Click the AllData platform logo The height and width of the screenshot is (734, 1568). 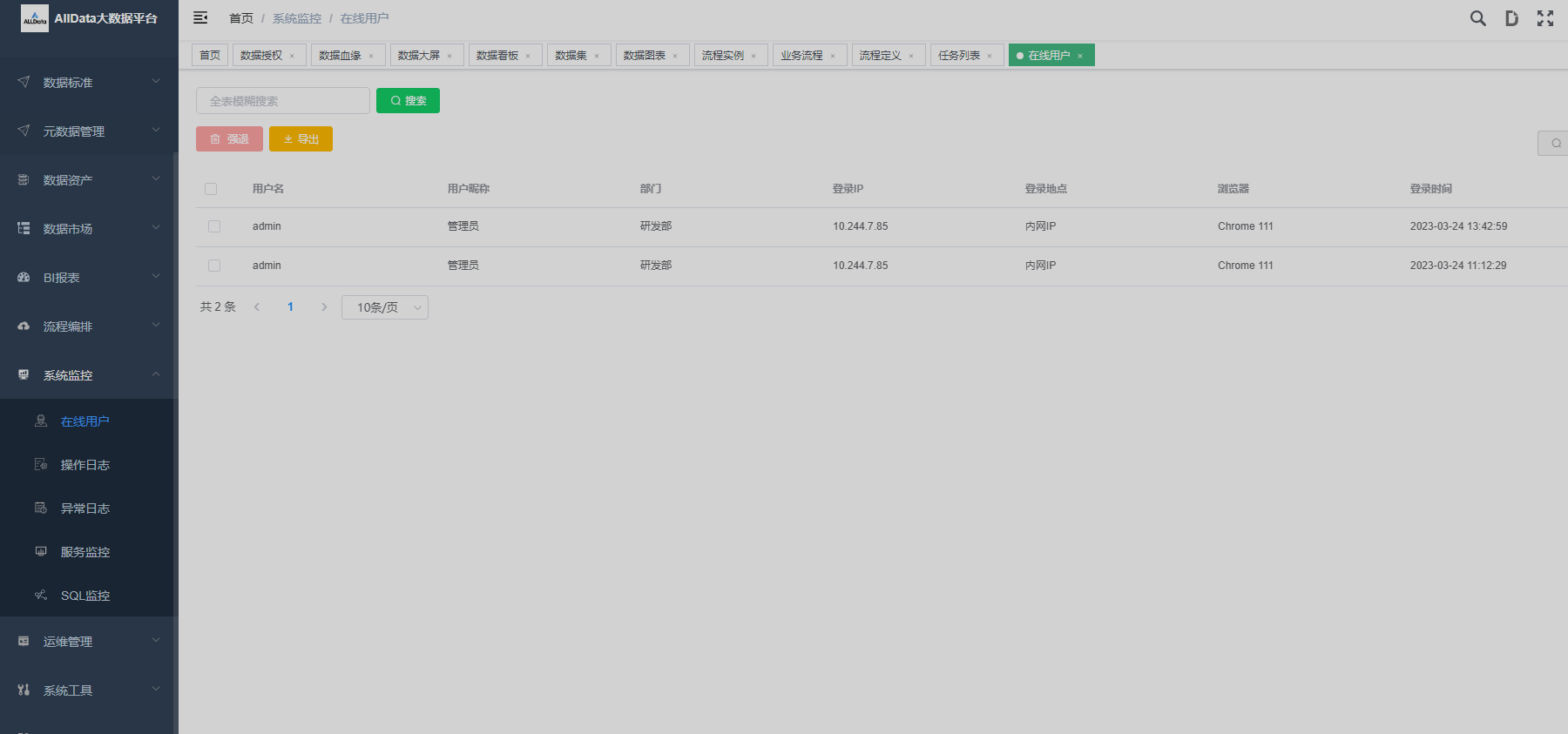[35, 18]
